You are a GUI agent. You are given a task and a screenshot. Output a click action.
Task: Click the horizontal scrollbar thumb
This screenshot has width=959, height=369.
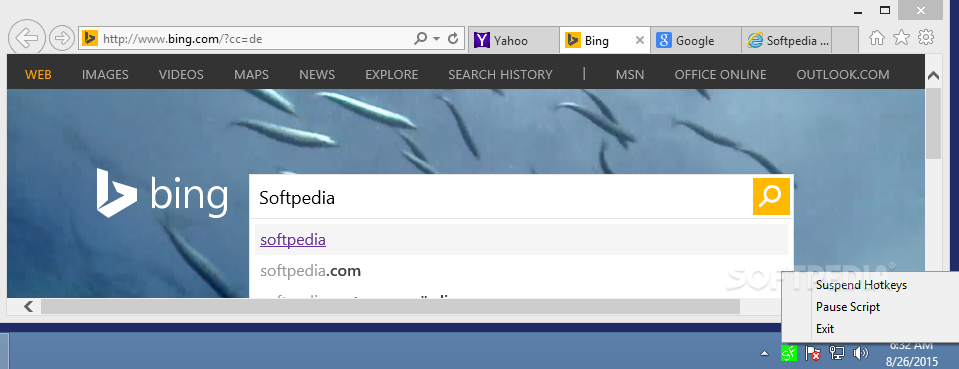(390, 307)
